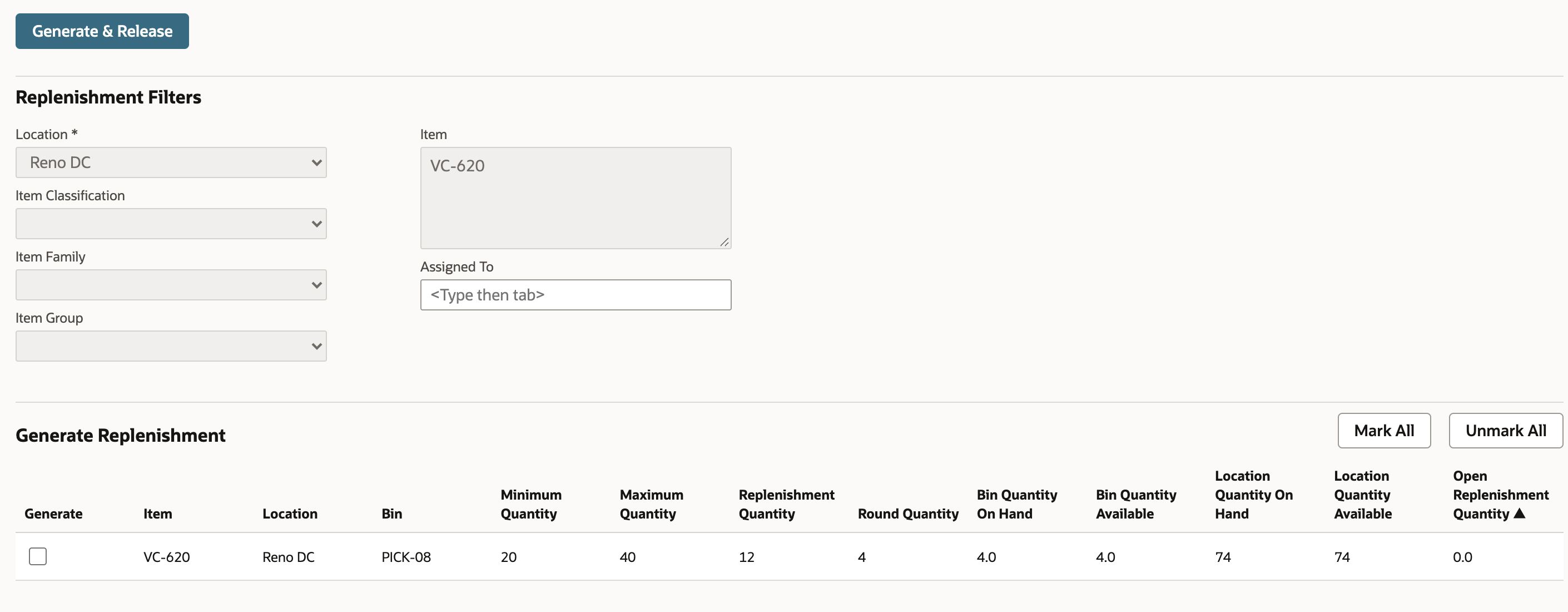This screenshot has width=1568, height=612.
Task: Open the Location dropdown showing Reno DC
Action: click(171, 162)
